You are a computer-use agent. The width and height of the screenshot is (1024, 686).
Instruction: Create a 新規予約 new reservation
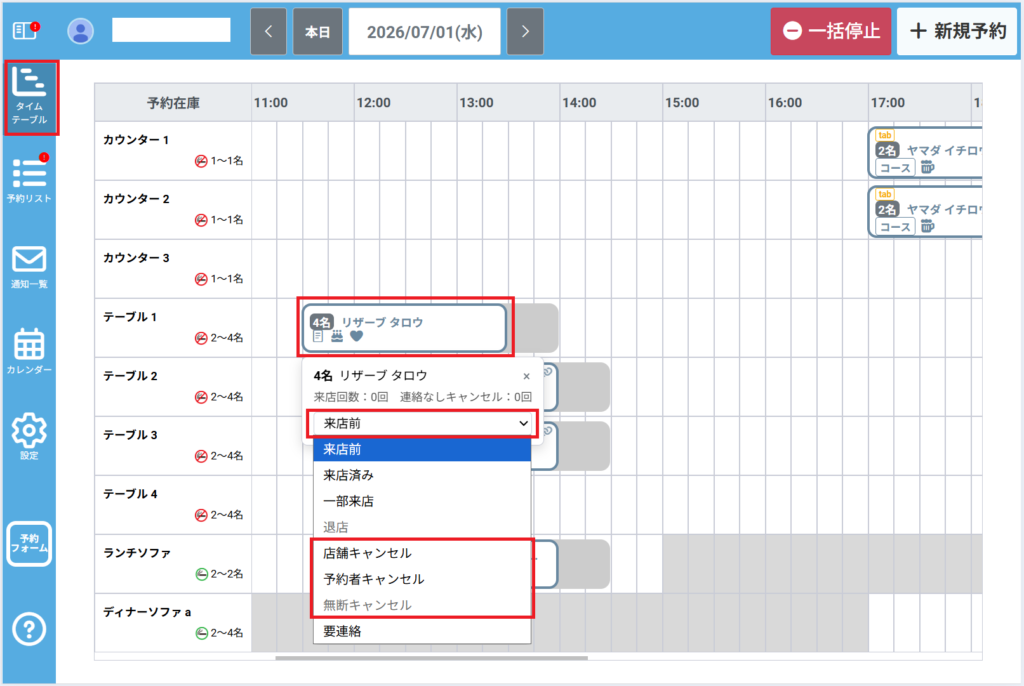[x=957, y=31]
